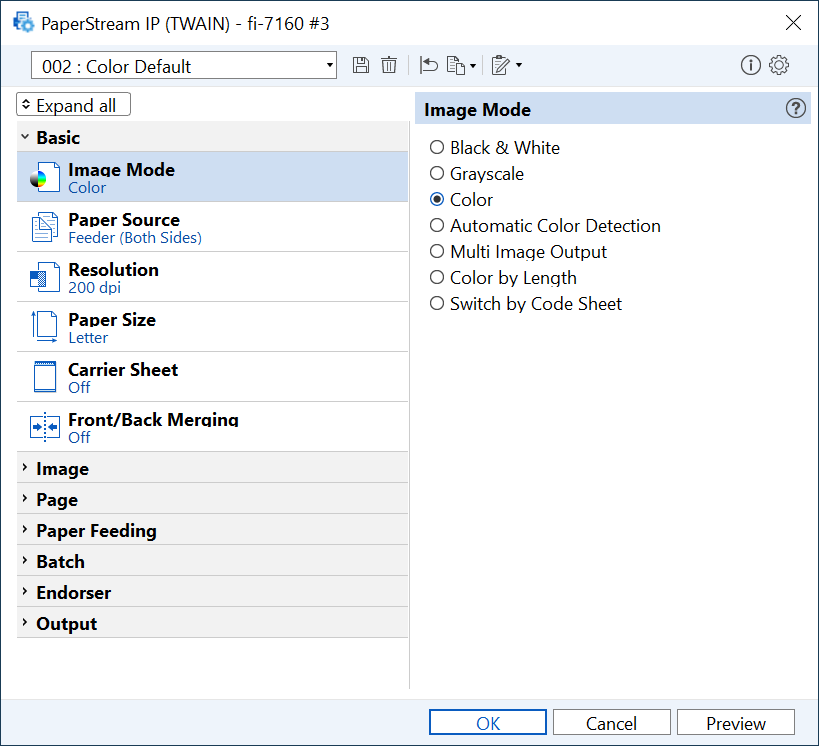Select Color by Length option
This screenshot has width=819, height=746.
[437, 277]
